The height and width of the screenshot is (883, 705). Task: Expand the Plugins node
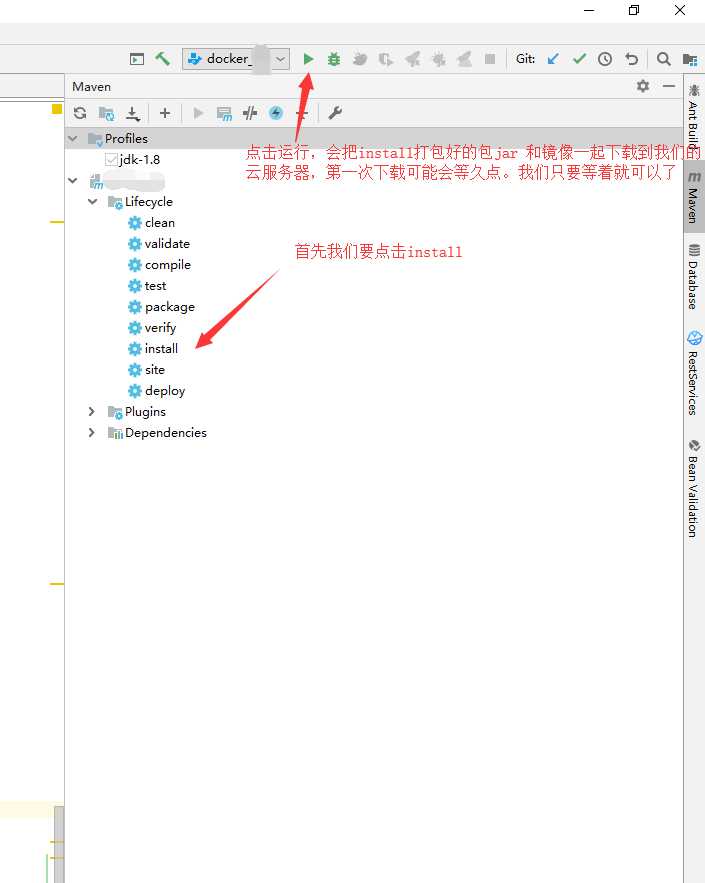pyautogui.click(x=92, y=412)
